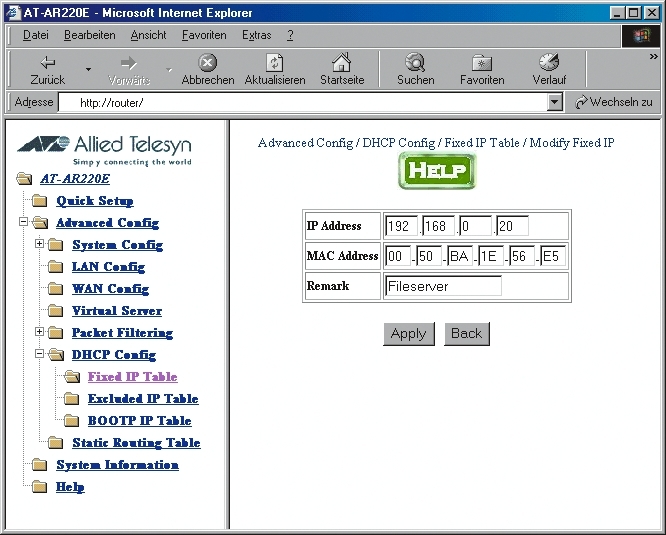Open the Static Routing Table link
666x535 pixels.
pos(136,443)
